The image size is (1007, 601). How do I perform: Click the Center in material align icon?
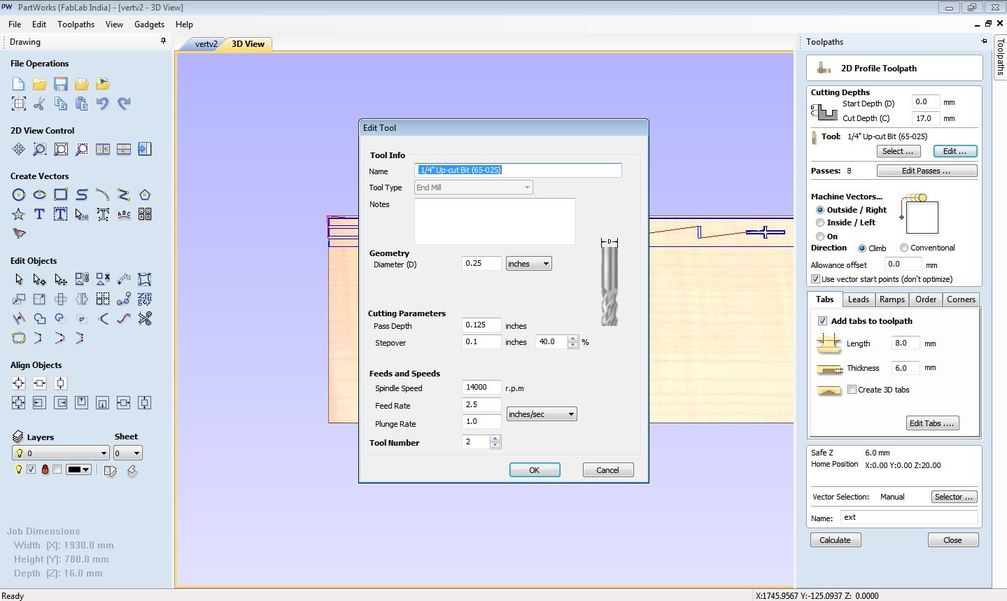(x=19, y=383)
